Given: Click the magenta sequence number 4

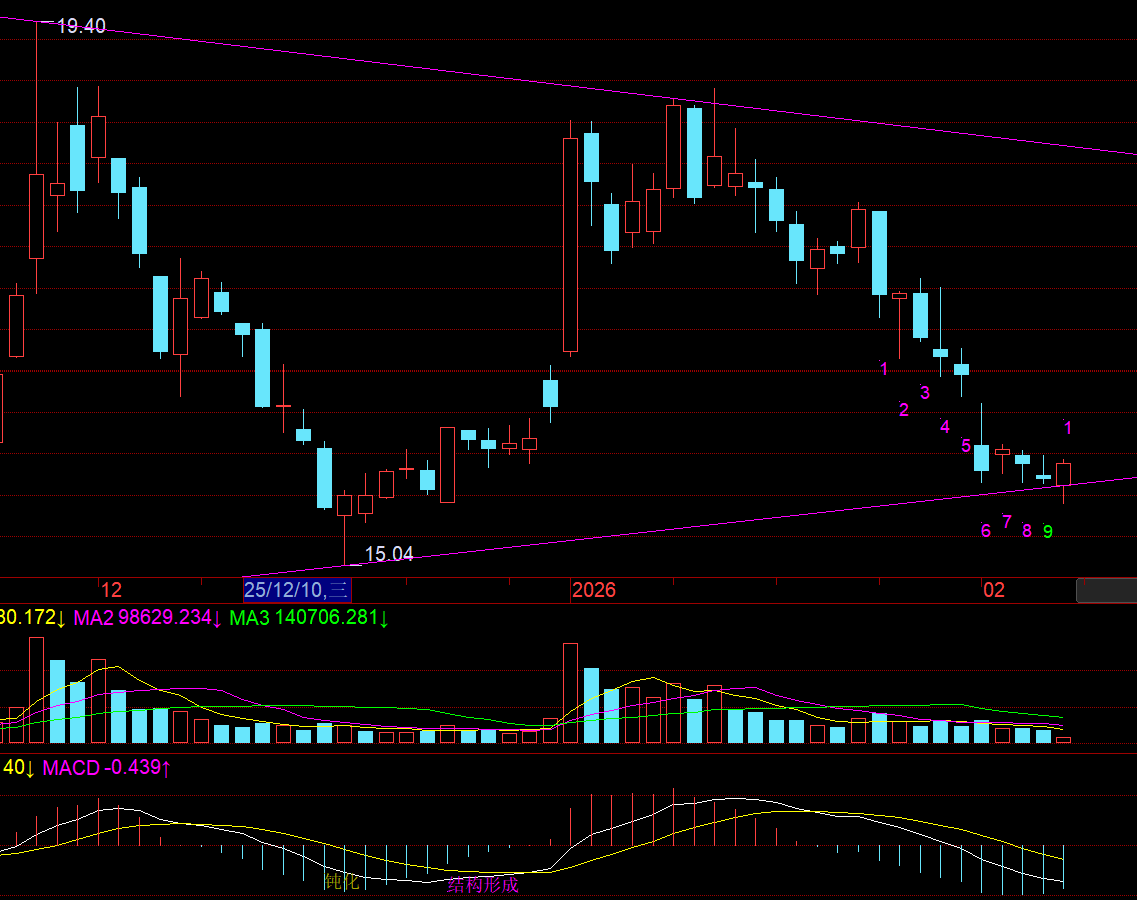Looking at the screenshot, I should click(x=945, y=426).
